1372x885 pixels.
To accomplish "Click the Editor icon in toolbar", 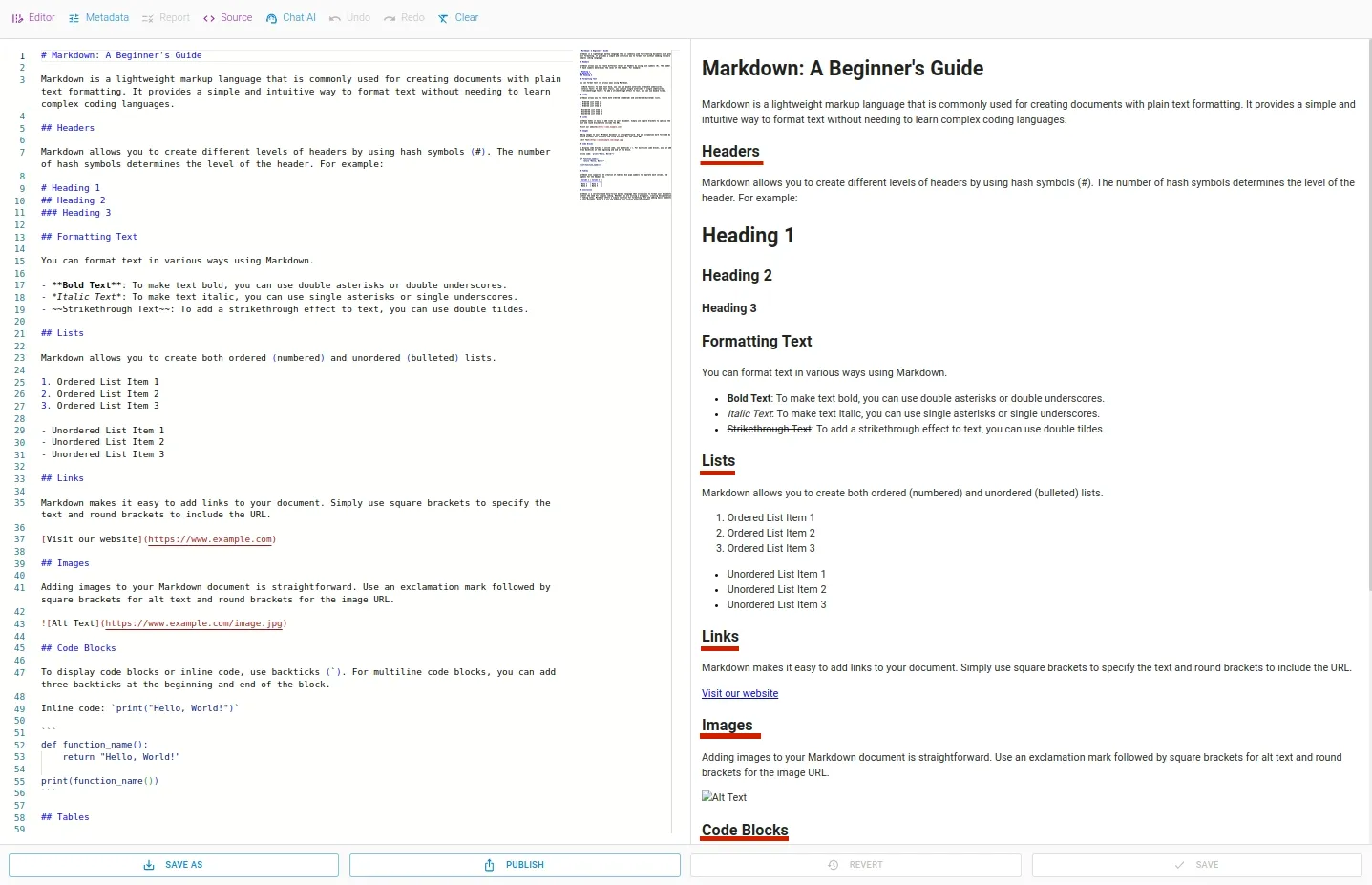I will (x=17, y=18).
